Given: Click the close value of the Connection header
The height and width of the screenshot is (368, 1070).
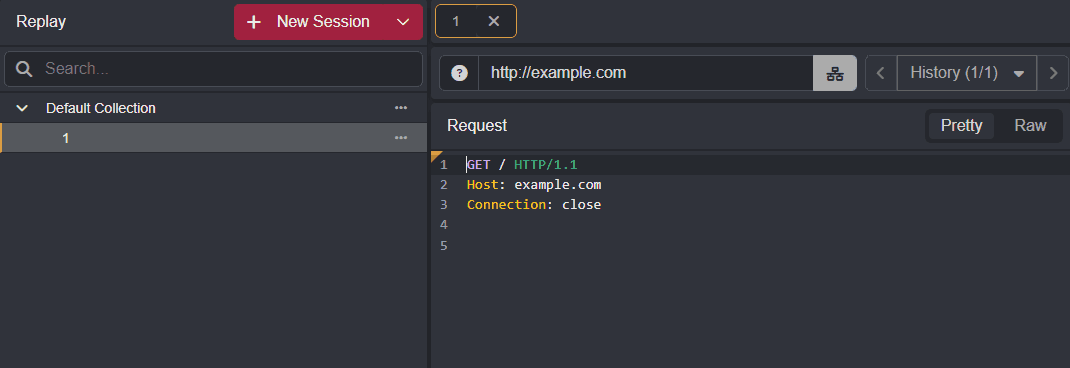Looking at the screenshot, I should click(581, 204).
